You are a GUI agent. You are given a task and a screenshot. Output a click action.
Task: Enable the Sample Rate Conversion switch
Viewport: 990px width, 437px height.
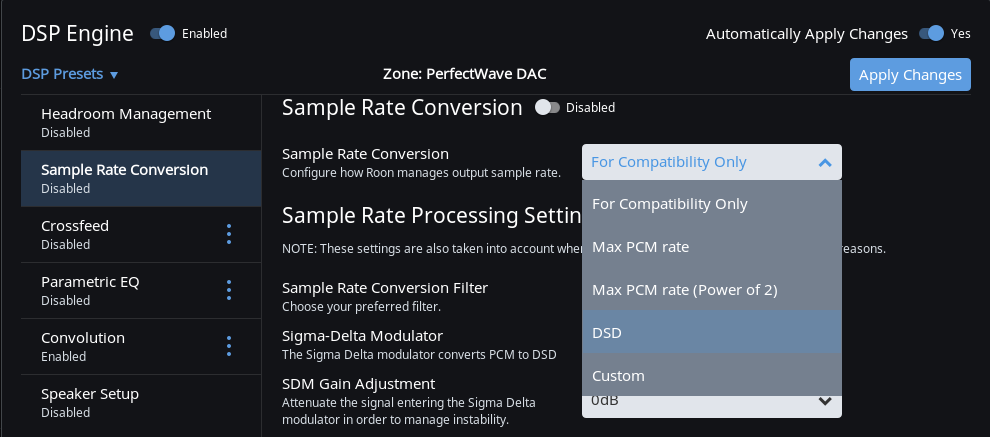coord(548,107)
